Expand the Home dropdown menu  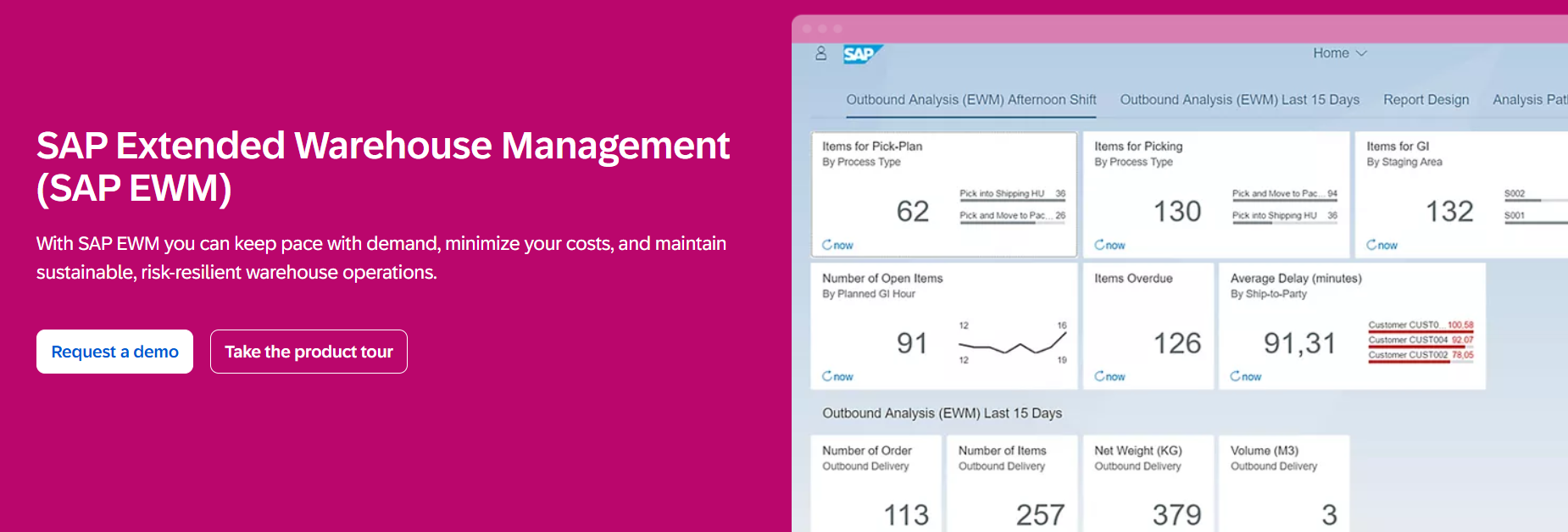click(1340, 53)
